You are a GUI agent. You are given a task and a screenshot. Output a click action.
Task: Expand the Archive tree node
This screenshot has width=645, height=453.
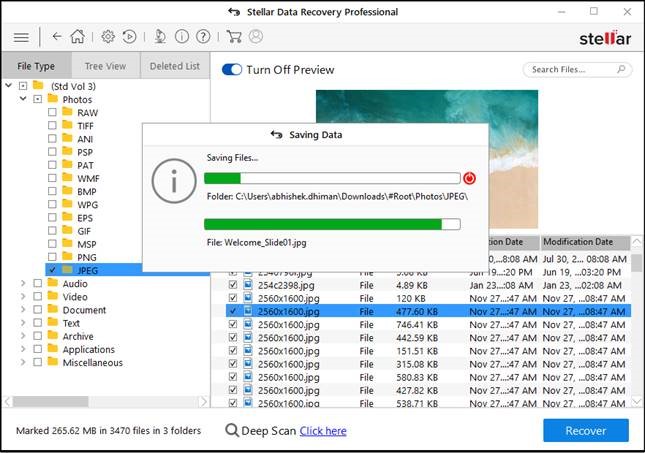[23, 336]
